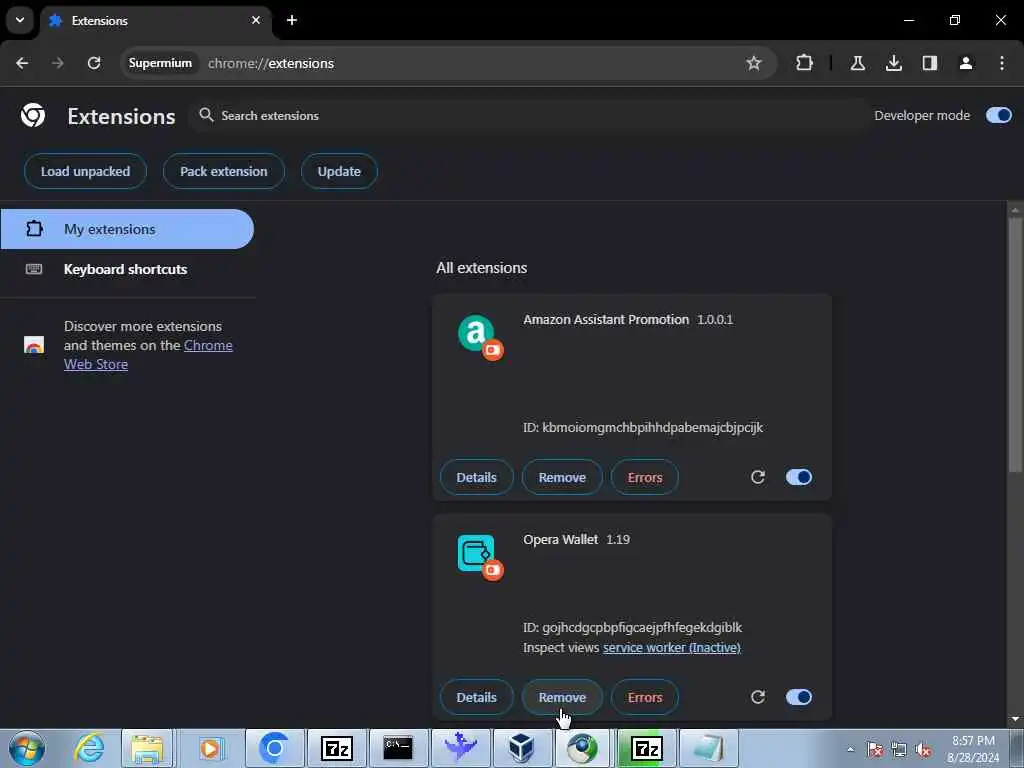Click the Search extensions field
The height and width of the screenshot is (768, 1024).
(529, 116)
